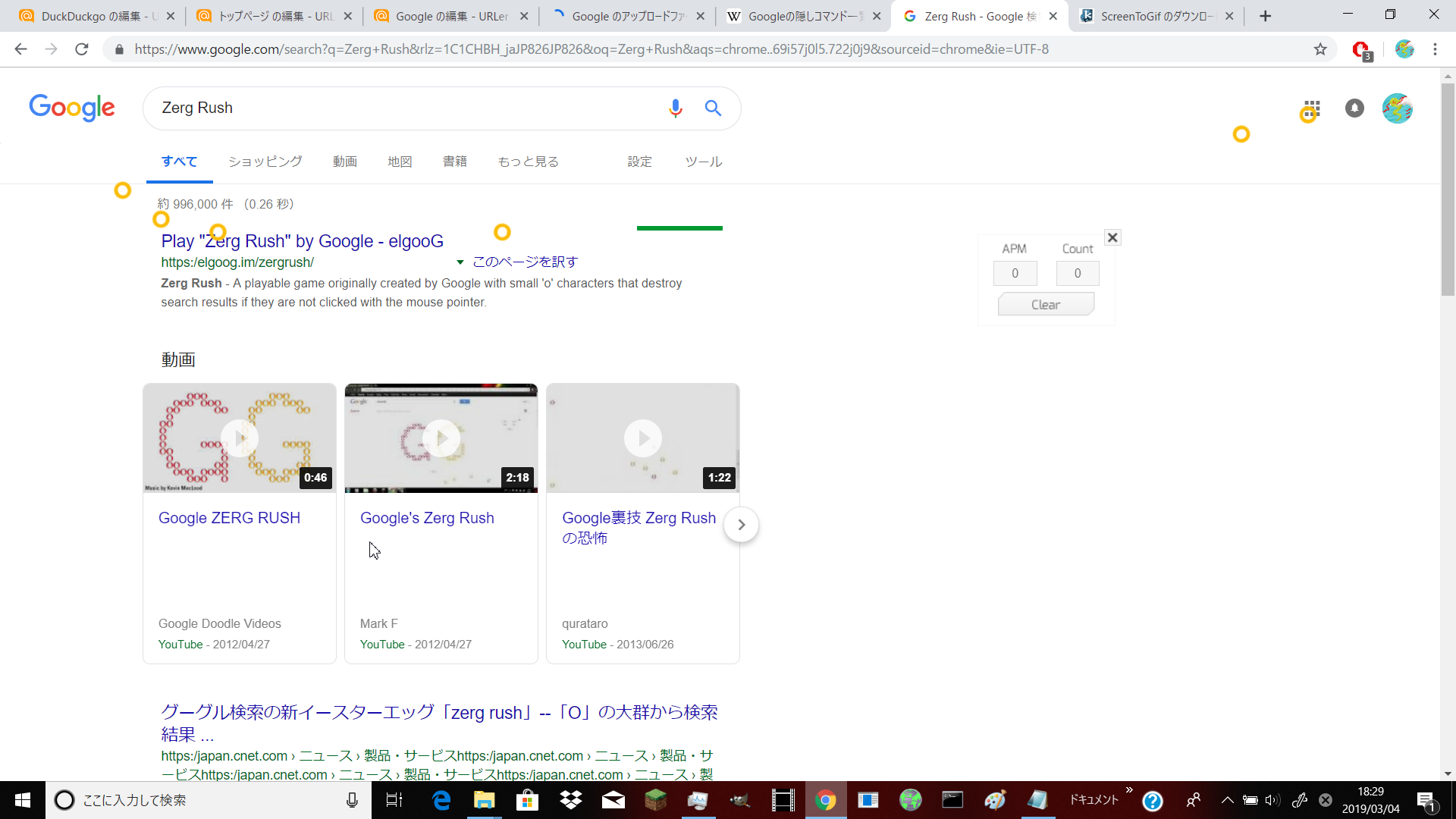Open File Explorer from taskbar

tap(484, 800)
